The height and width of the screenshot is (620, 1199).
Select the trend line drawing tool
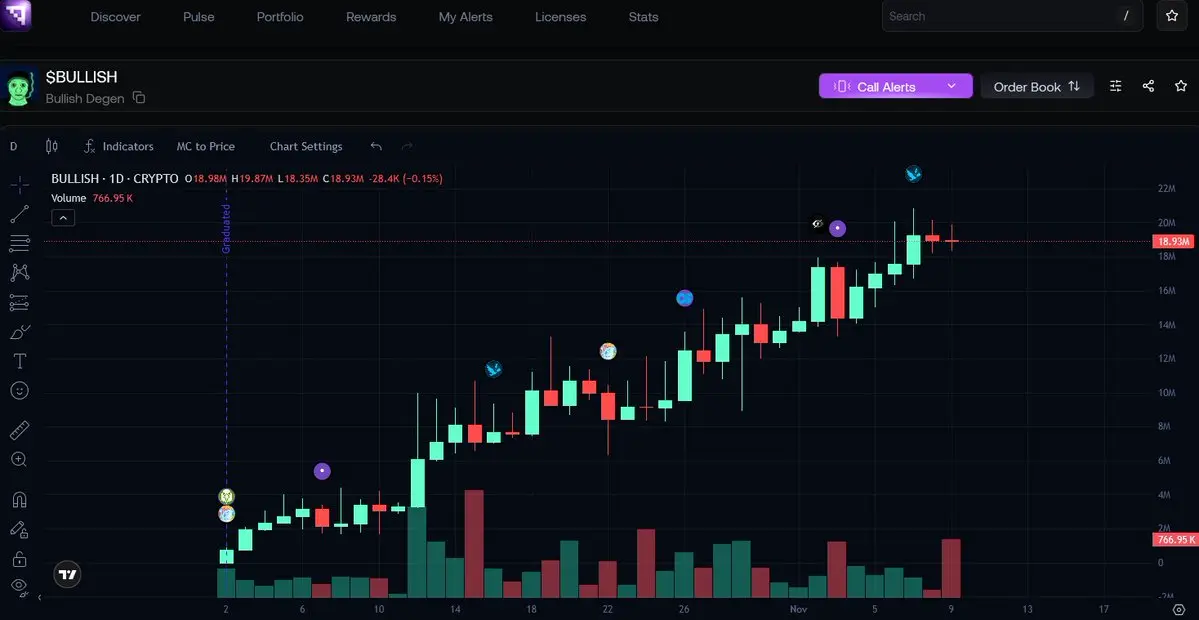click(20, 214)
